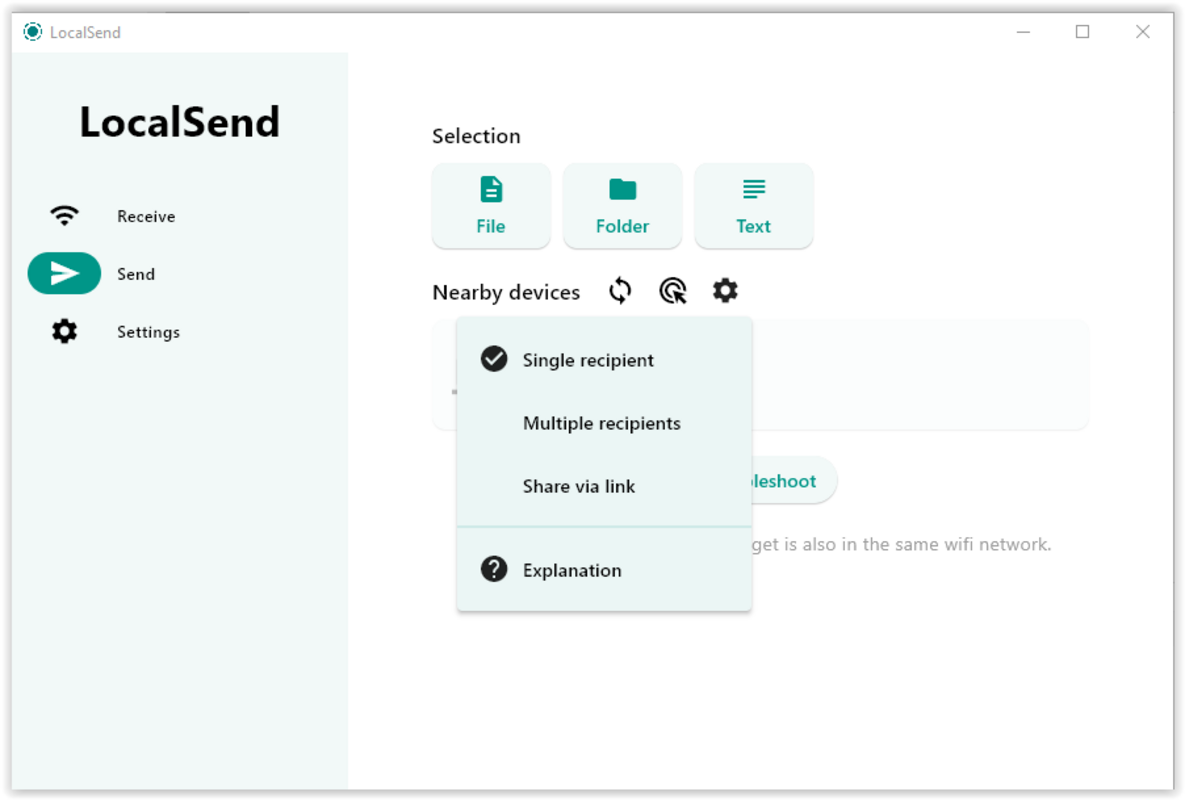
Task: Close the LocalSend window
Action: pos(1142,32)
